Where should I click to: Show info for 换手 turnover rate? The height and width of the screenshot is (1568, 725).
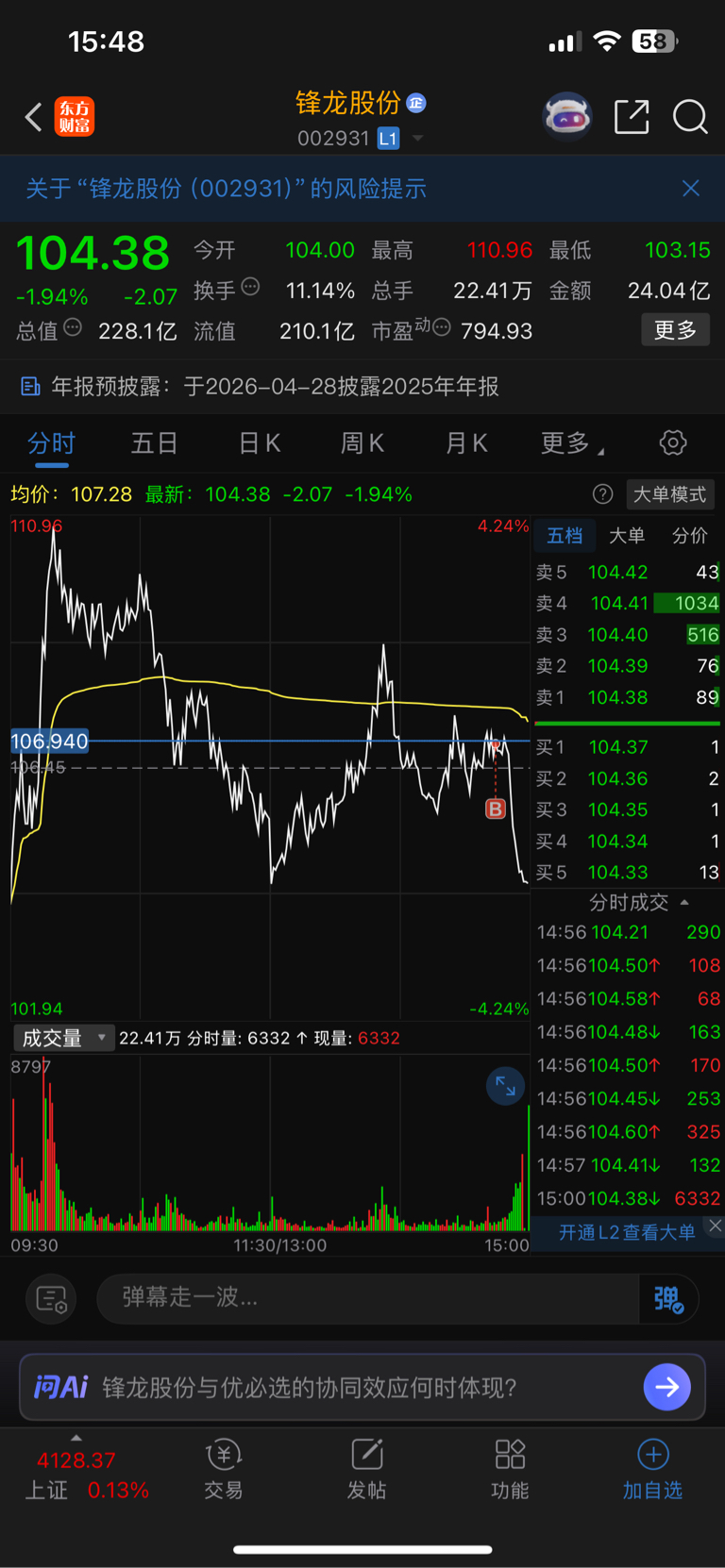pyautogui.click(x=250, y=287)
